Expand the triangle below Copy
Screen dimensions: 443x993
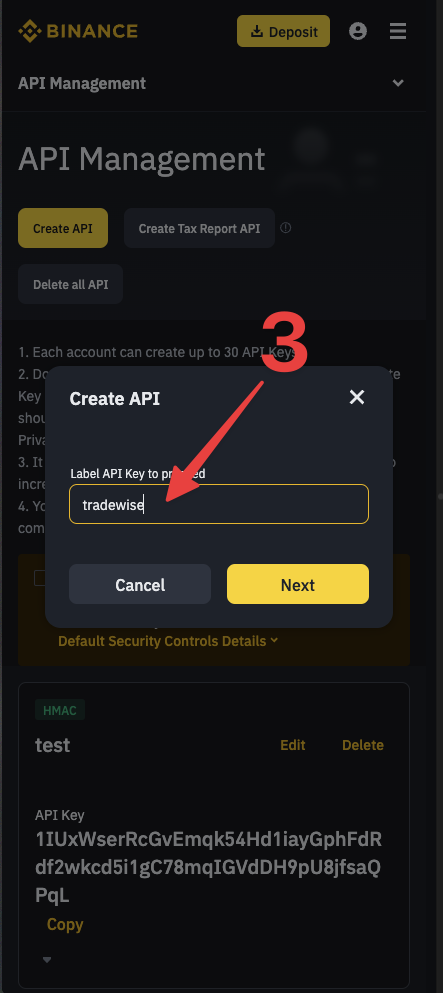[47, 960]
